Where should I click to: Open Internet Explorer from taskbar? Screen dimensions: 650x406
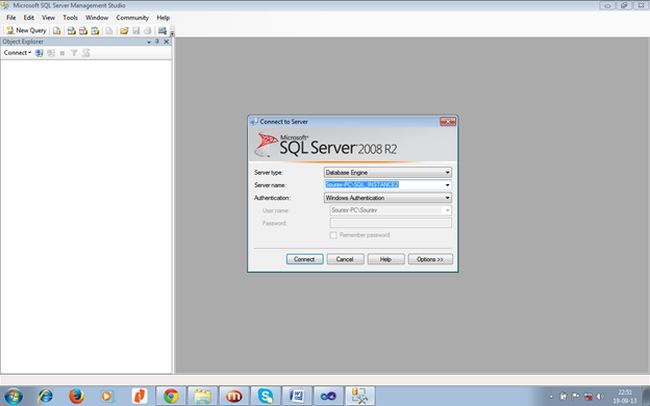pyautogui.click(x=45, y=396)
